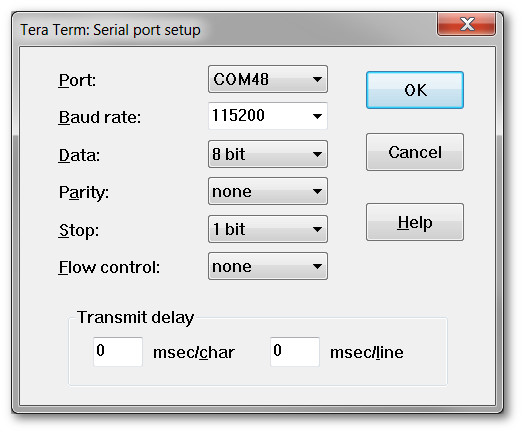Focus the msec/char transmit delay field
This screenshot has height=433, width=523.
pyautogui.click(x=118, y=352)
